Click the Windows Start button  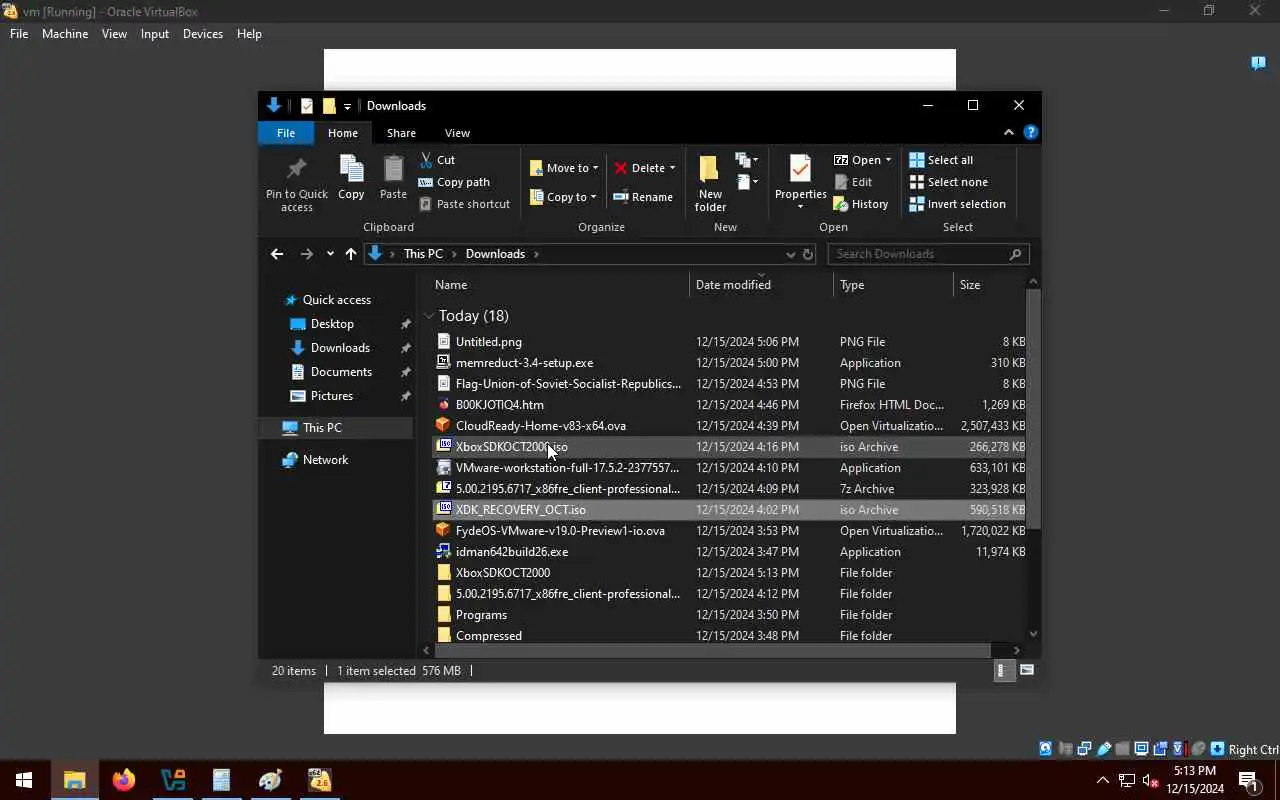tap(24, 780)
